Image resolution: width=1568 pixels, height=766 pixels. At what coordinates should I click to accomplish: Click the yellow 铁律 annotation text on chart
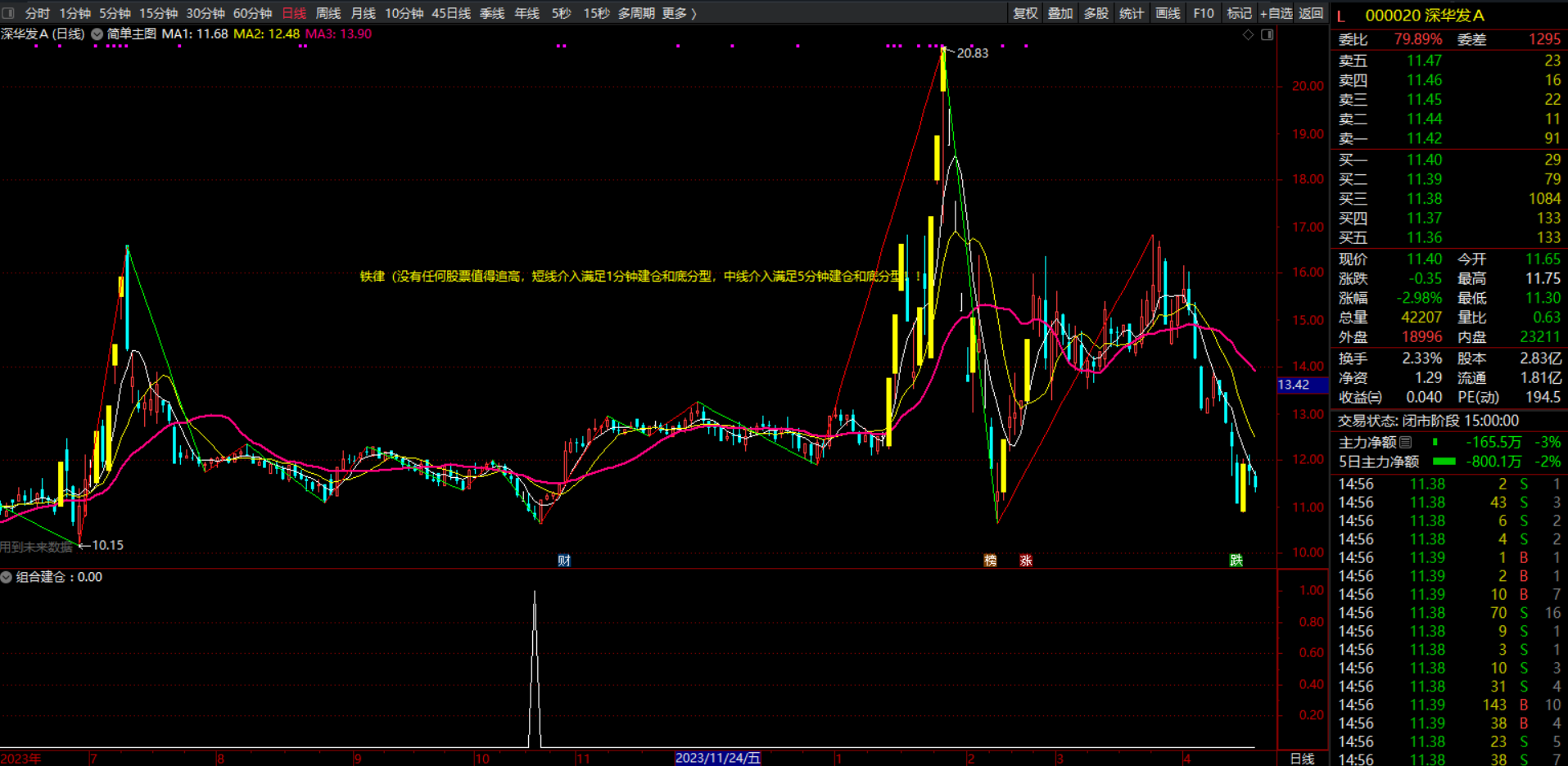639,277
